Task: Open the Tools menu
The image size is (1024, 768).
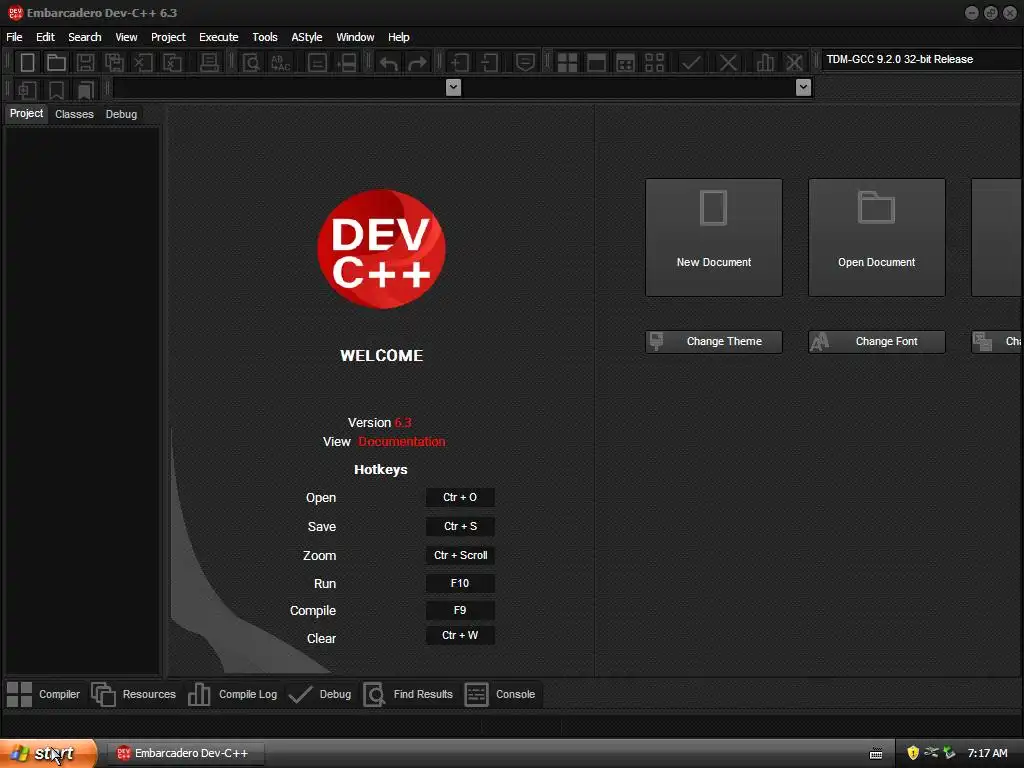Action: [x=265, y=37]
